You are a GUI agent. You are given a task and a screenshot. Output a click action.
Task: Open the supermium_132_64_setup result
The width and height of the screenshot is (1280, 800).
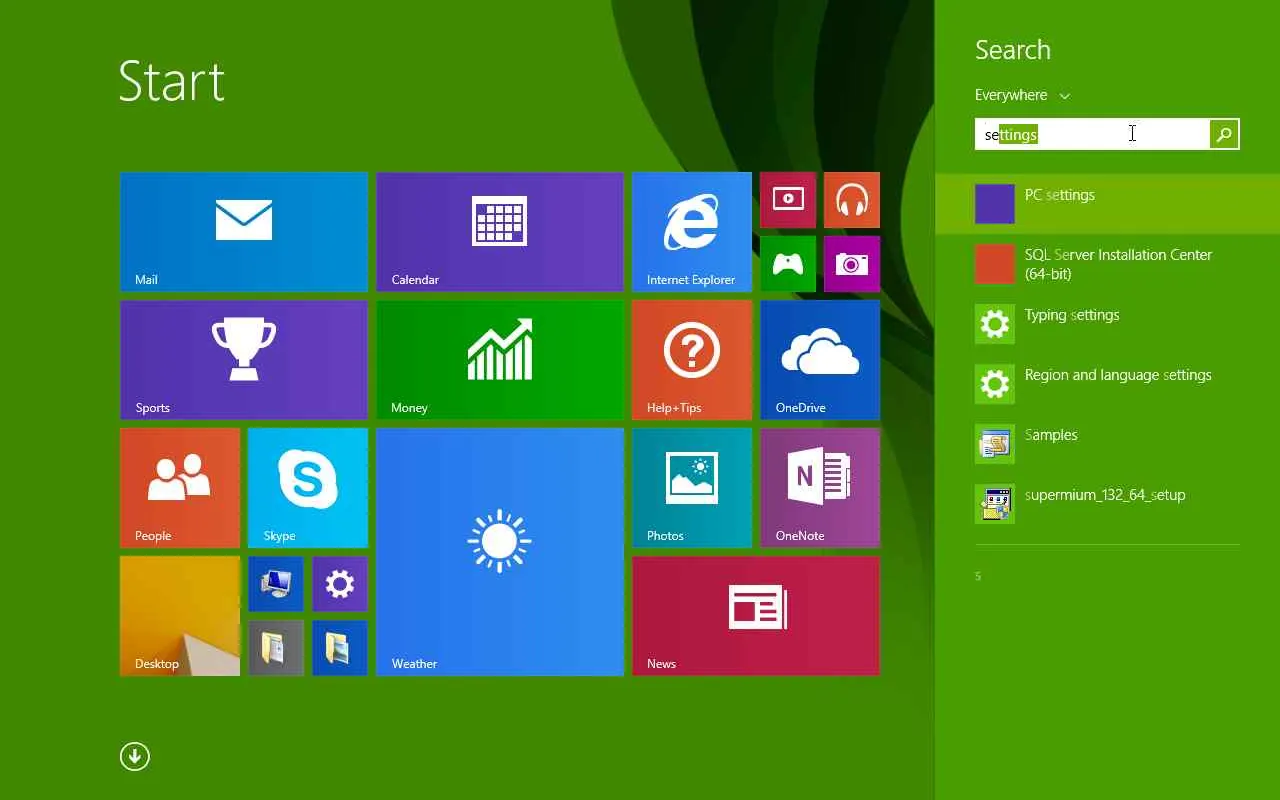(x=1107, y=504)
